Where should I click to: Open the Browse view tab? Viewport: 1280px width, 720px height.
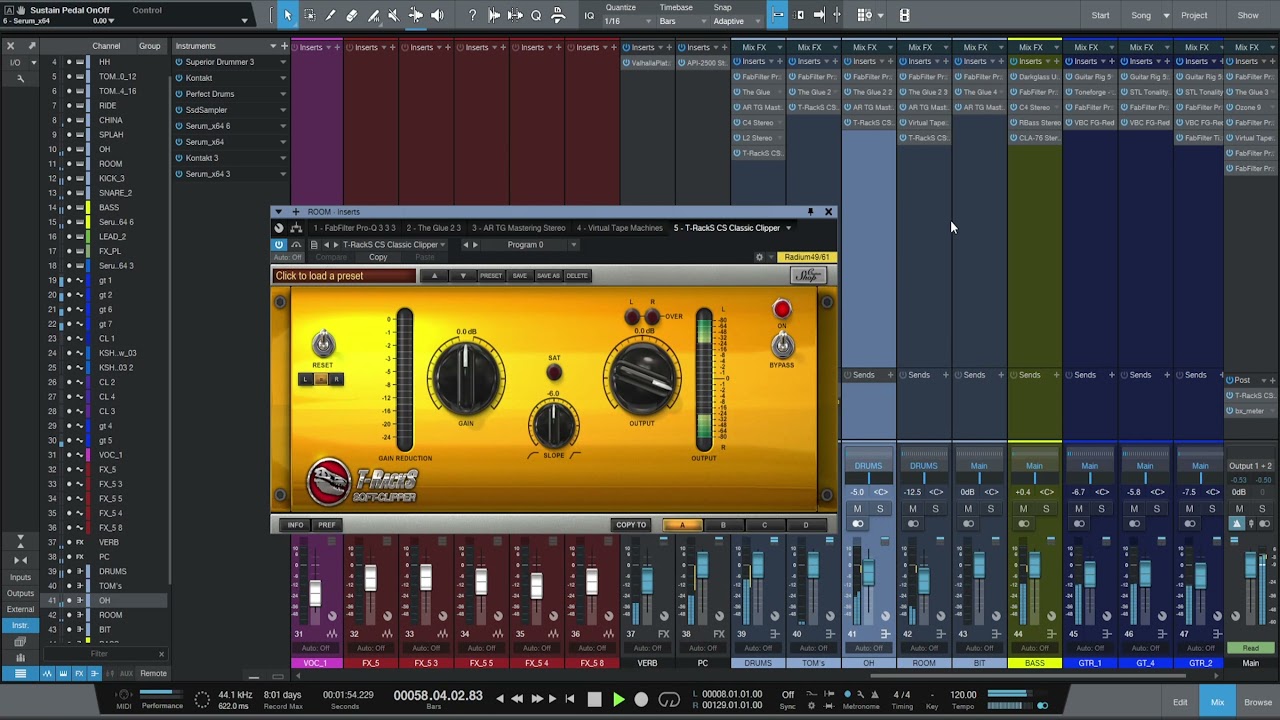click(1258, 702)
